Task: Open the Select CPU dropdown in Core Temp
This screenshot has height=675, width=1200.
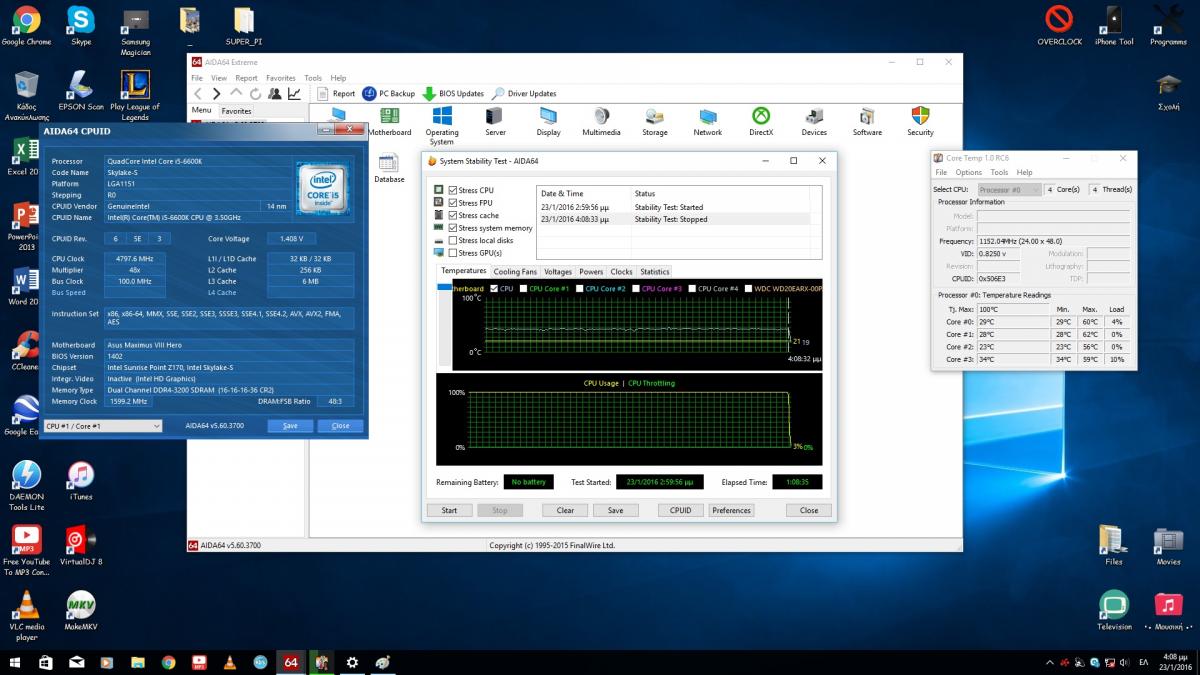Action: pos(1008,189)
